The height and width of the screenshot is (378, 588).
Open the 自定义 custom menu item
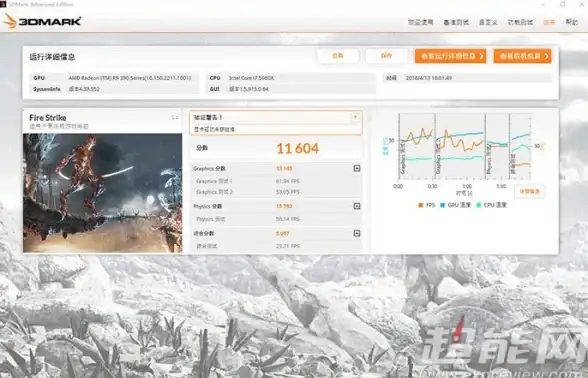(x=488, y=22)
